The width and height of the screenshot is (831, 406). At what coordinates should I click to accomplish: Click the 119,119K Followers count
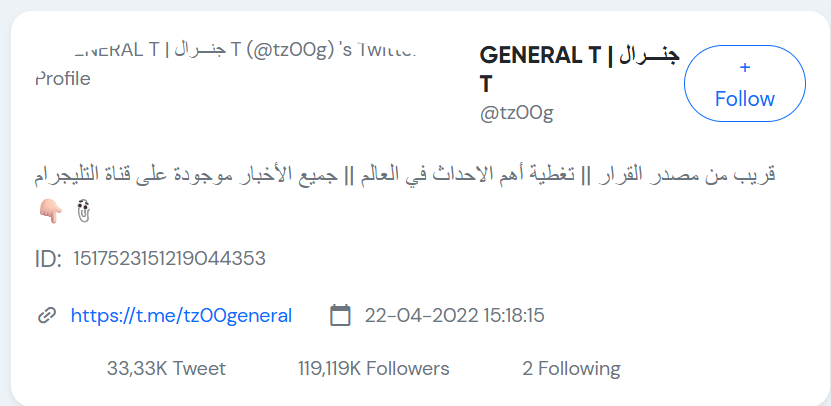(374, 368)
